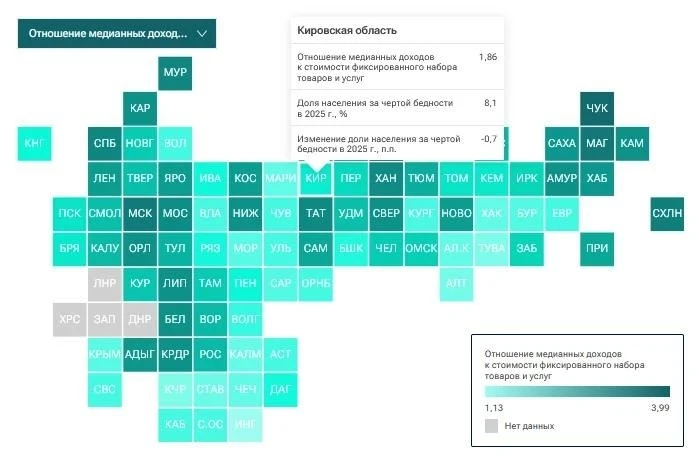Pick the ИНГ Ingushetia tile

(x=245, y=425)
